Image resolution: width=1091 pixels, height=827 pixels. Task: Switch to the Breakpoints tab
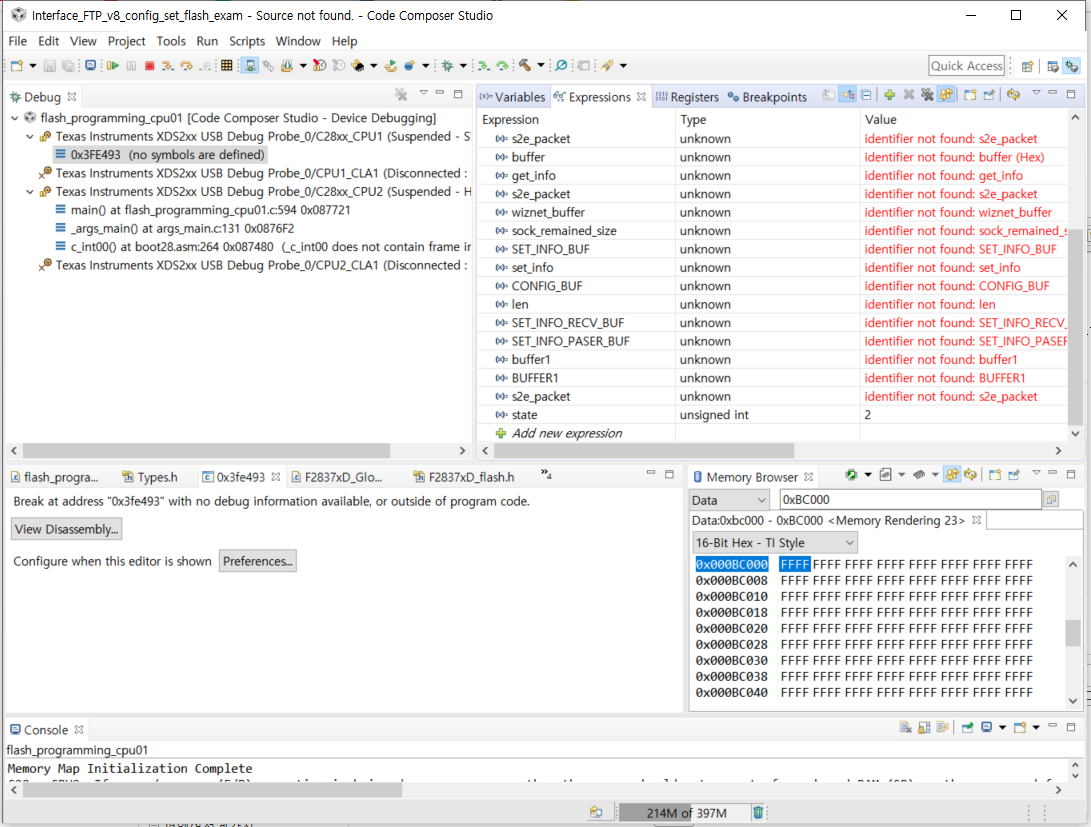point(767,97)
